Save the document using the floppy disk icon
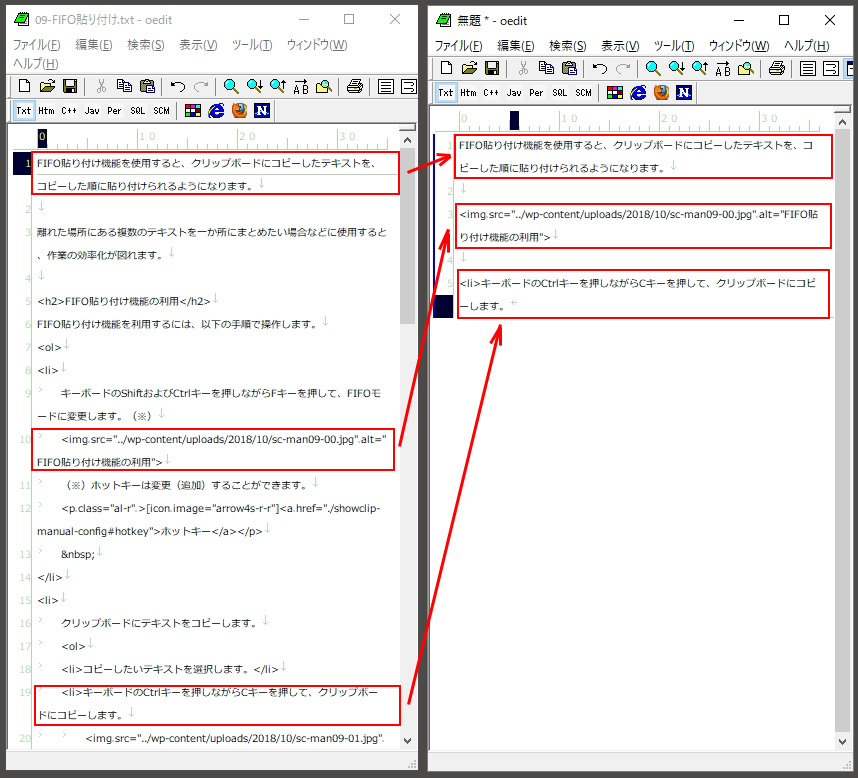The image size is (858, 778). click(x=70, y=86)
